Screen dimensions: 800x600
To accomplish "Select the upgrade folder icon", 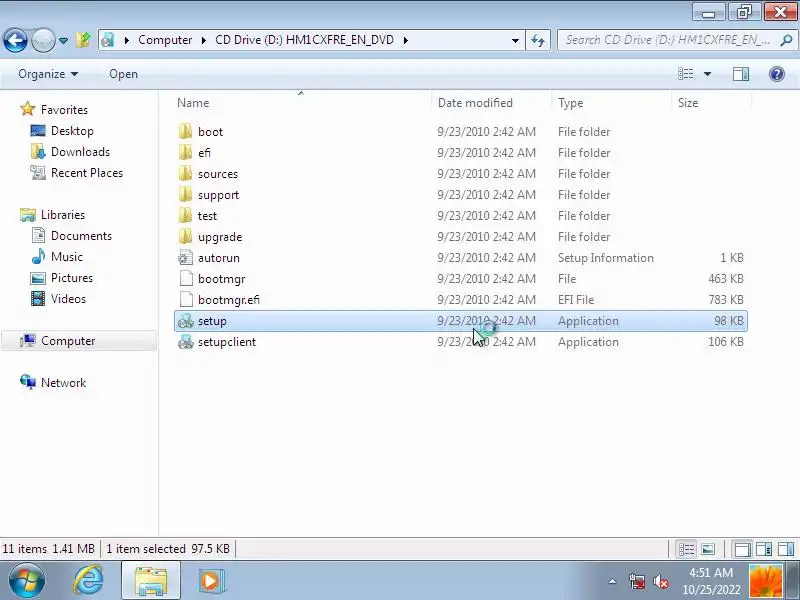I will [186, 236].
